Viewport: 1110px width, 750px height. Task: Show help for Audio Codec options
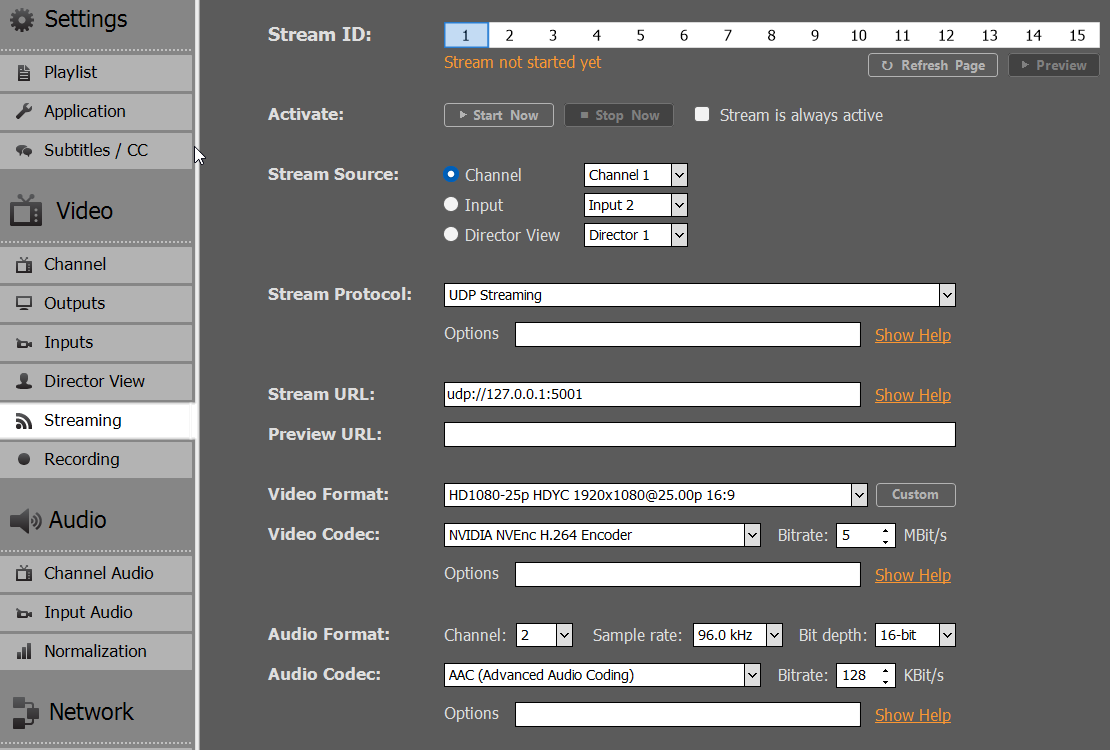coord(913,715)
